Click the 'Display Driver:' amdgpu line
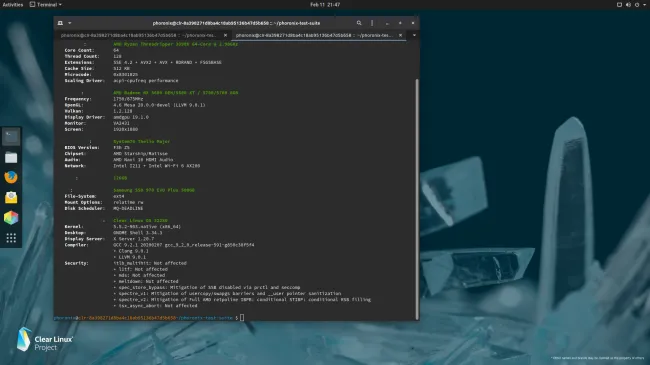The height and width of the screenshot is (365, 650). [x=107, y=117]
